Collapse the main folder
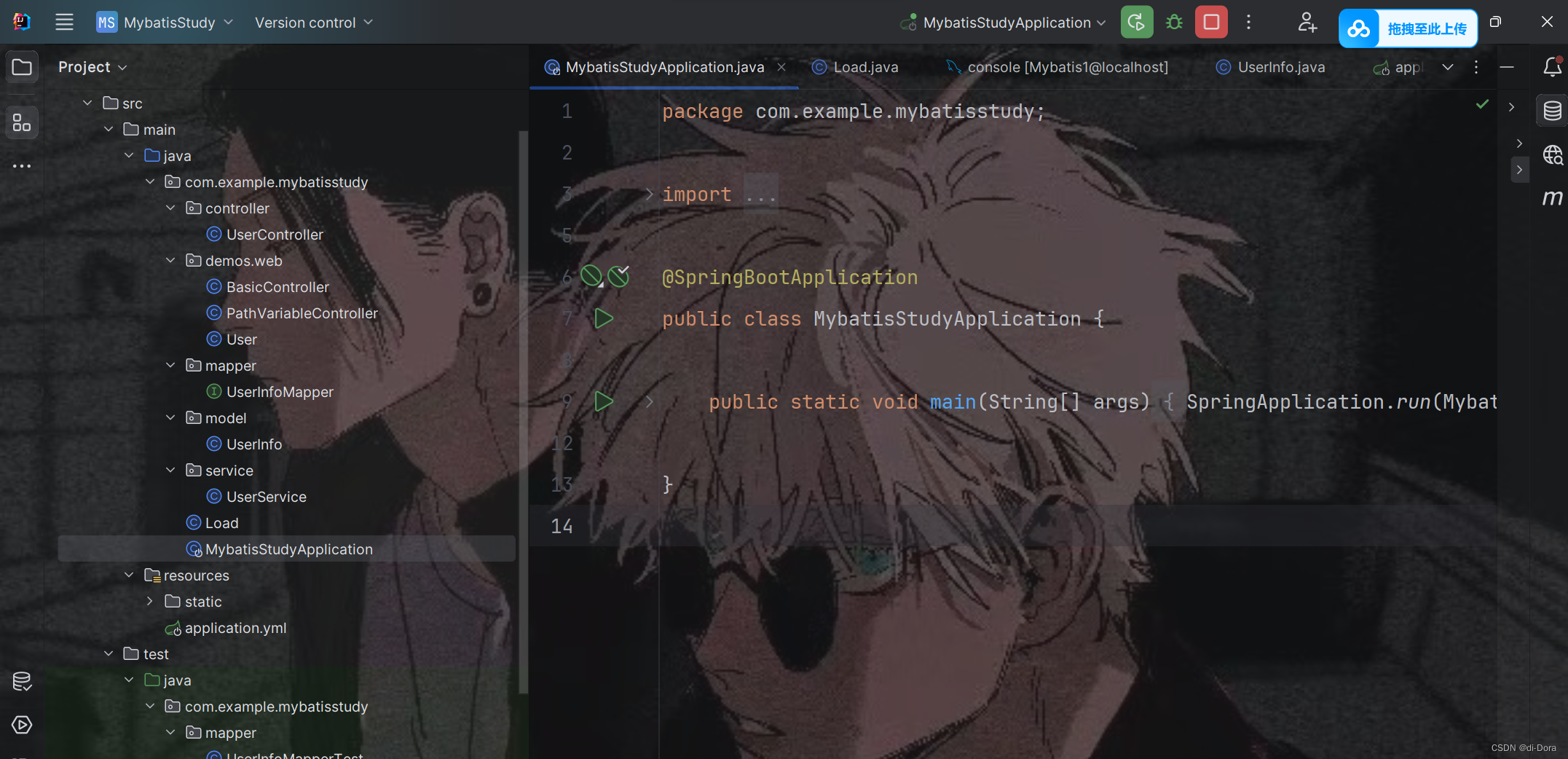The height and width of the screenshot is (759, 1568). tap(109, 129)
